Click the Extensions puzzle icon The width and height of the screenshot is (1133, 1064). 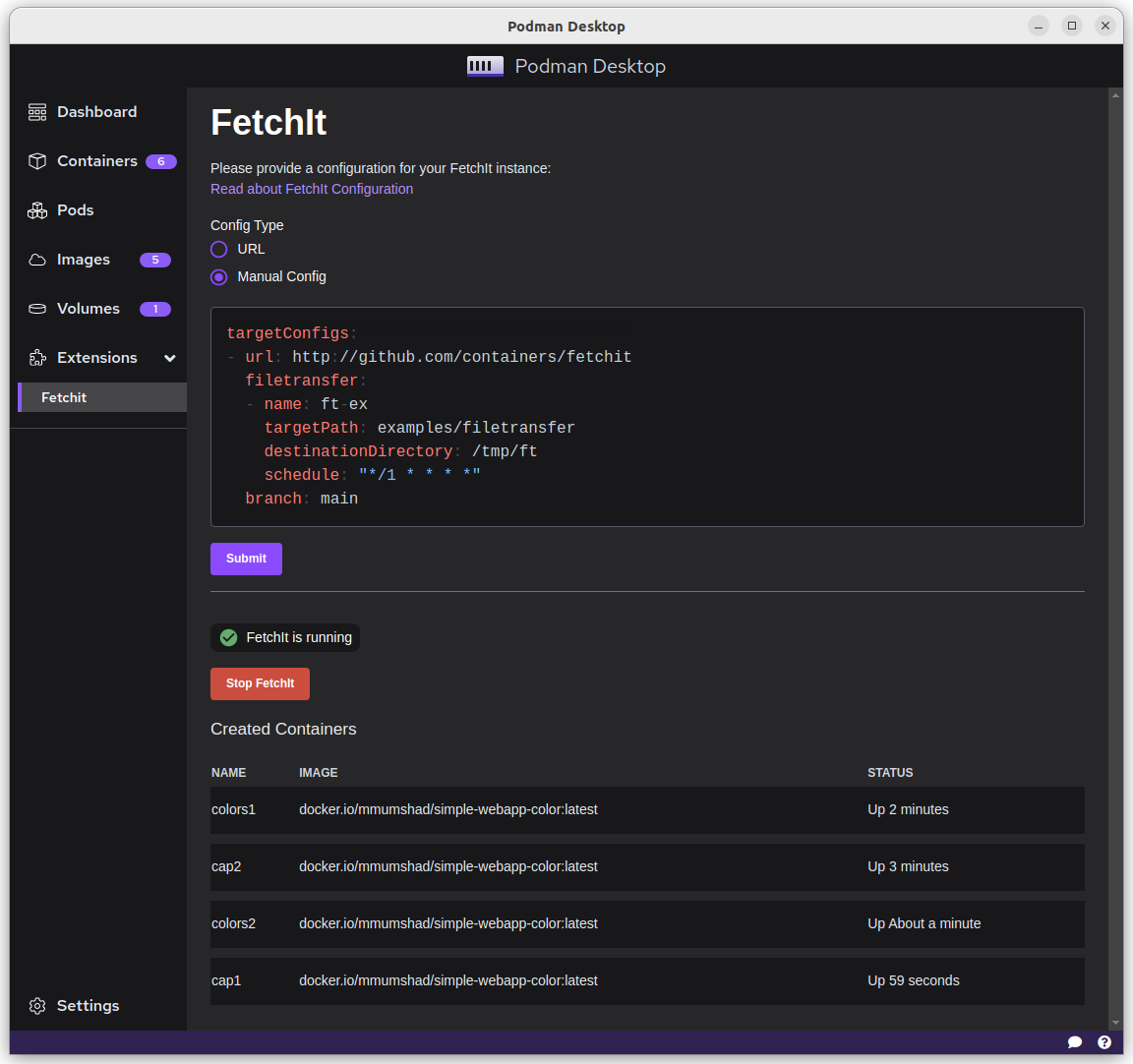(x=36, y=358)
